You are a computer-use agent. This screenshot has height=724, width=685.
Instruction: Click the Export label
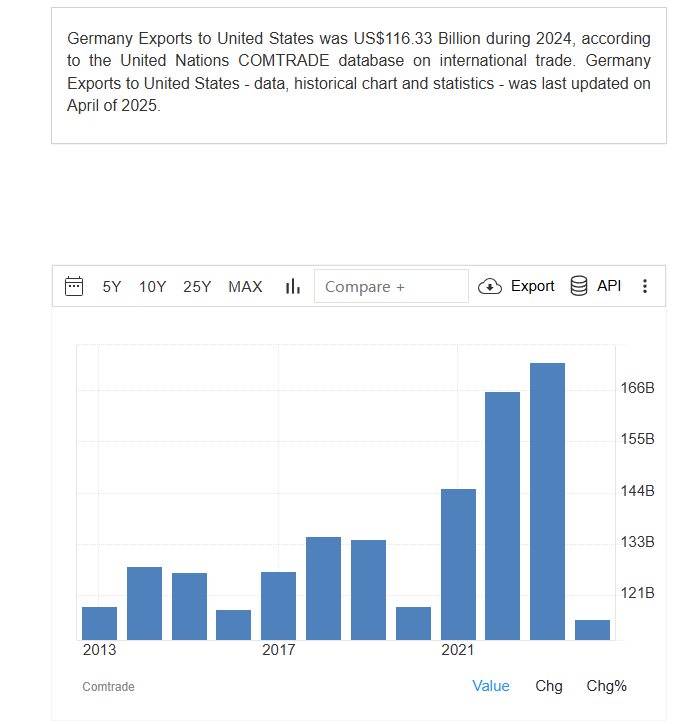click(532, 286)
